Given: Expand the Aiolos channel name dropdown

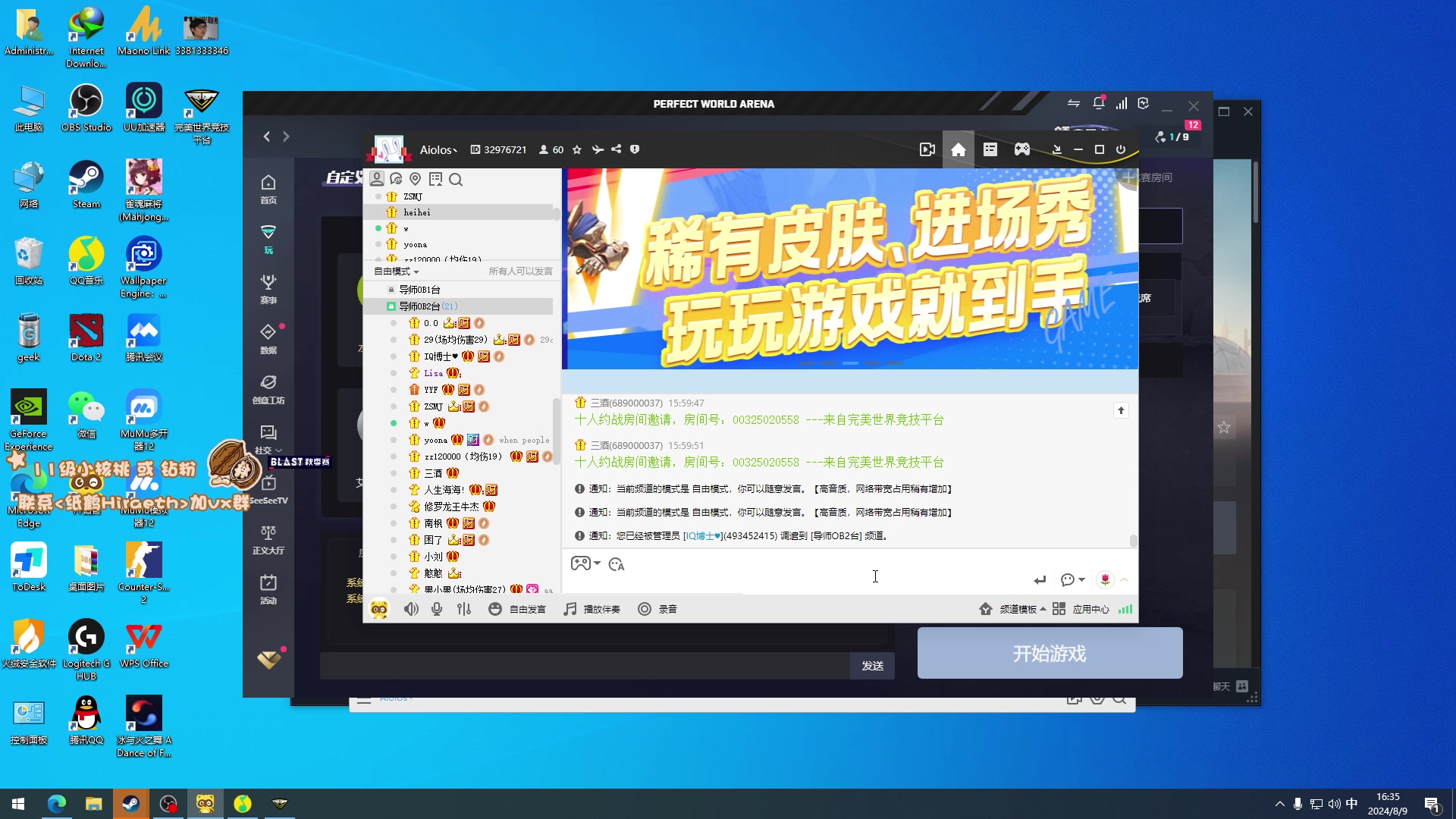Looking at the screenshot, I should [439, 150].
